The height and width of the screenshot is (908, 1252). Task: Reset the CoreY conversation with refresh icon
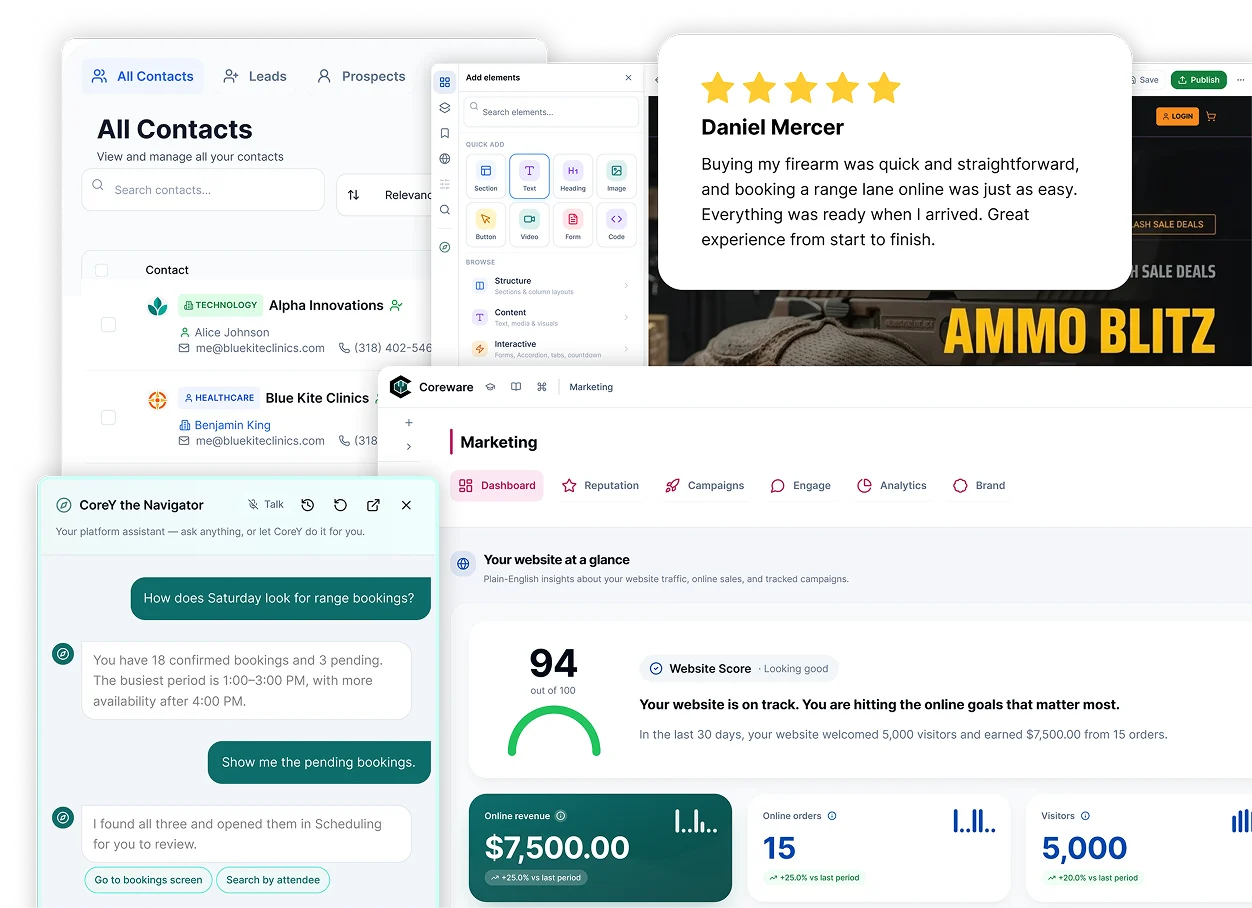340,505
